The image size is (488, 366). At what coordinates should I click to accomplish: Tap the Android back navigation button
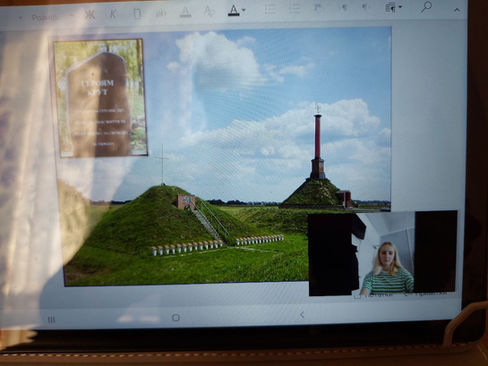pyautogui.click(x=302, y=315)
